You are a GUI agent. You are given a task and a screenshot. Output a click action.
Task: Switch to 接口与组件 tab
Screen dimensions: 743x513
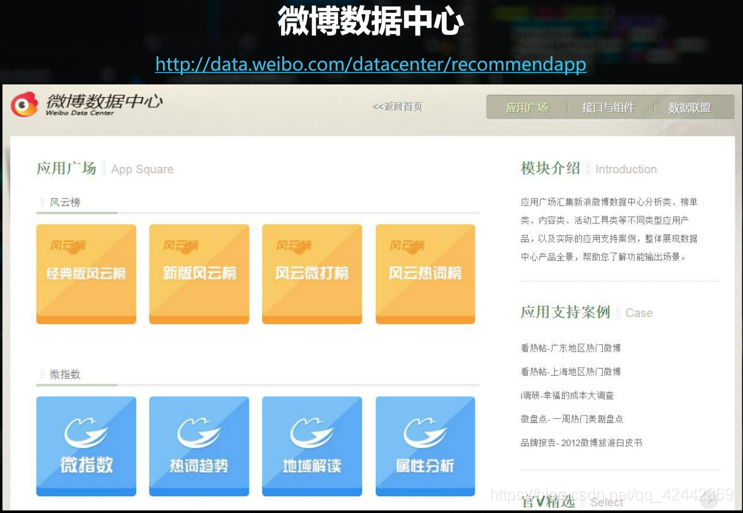coord(608,108)
